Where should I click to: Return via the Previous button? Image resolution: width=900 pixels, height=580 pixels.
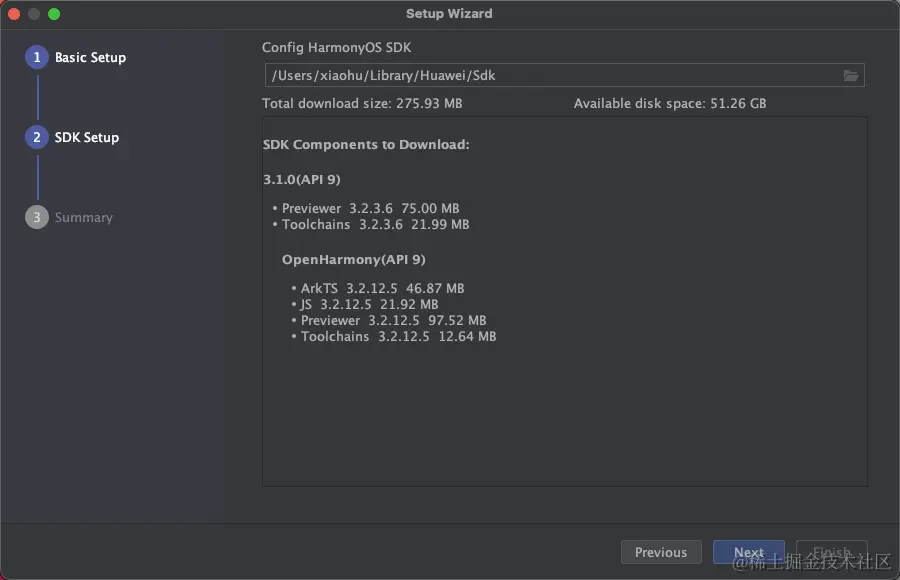661,552
